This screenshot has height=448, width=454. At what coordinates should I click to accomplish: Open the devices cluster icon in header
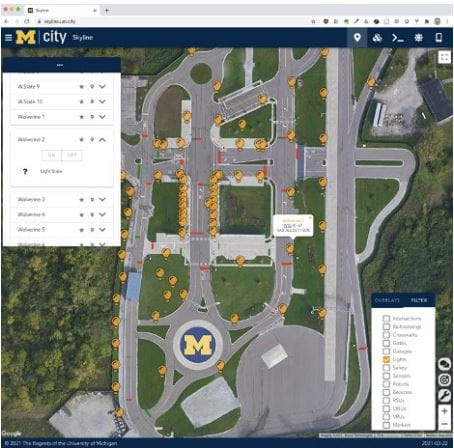[377, 38]
